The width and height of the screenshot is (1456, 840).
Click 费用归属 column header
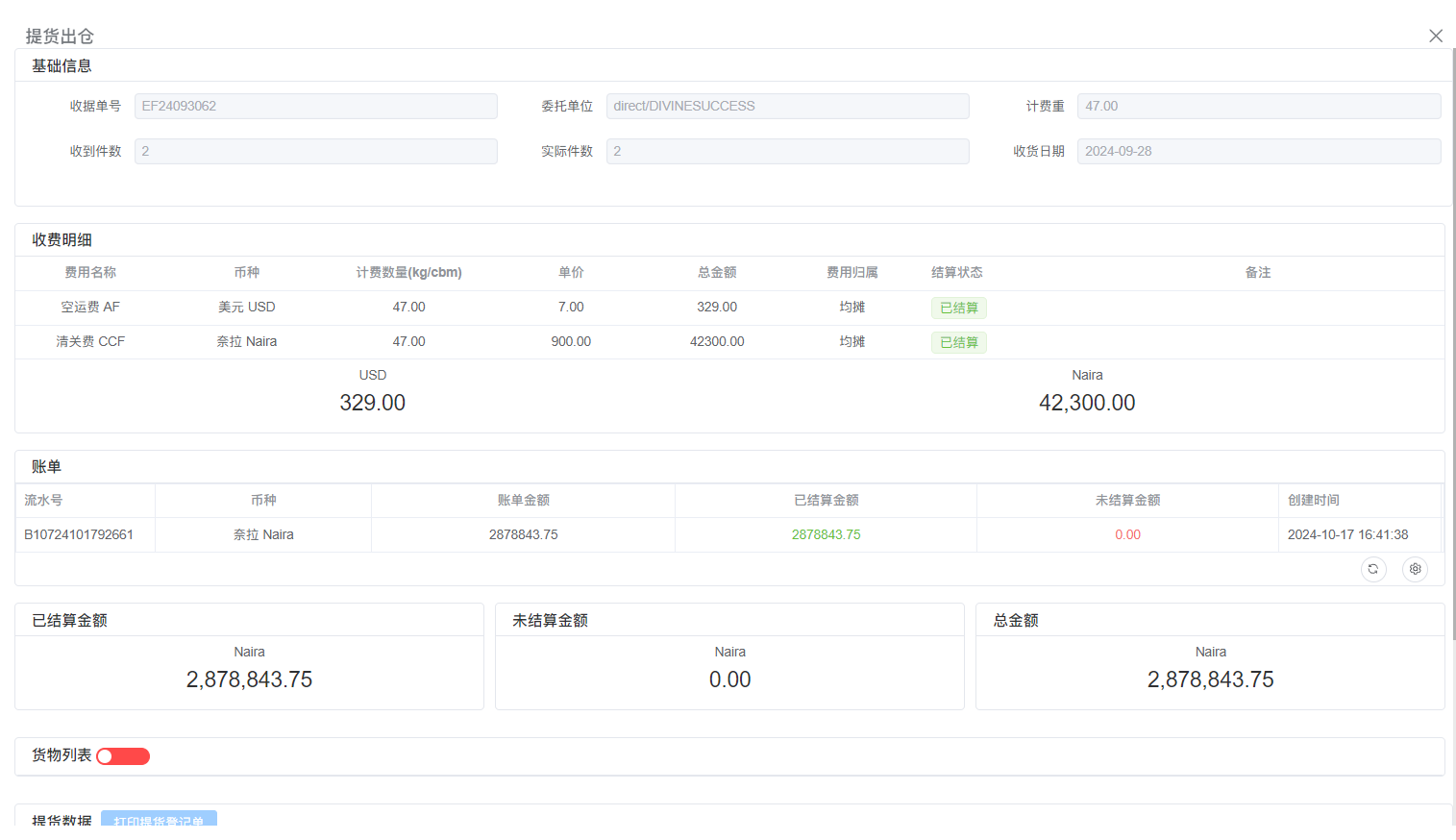point(852,272)
